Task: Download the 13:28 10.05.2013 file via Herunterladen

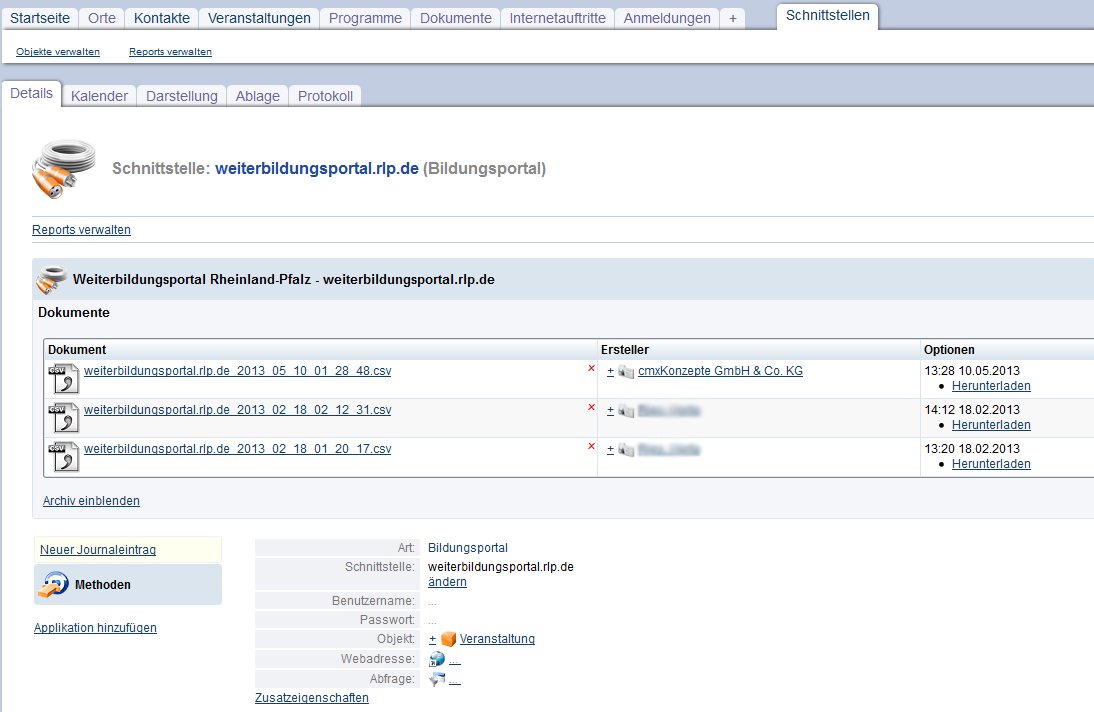Action: [x=990, y=386]
